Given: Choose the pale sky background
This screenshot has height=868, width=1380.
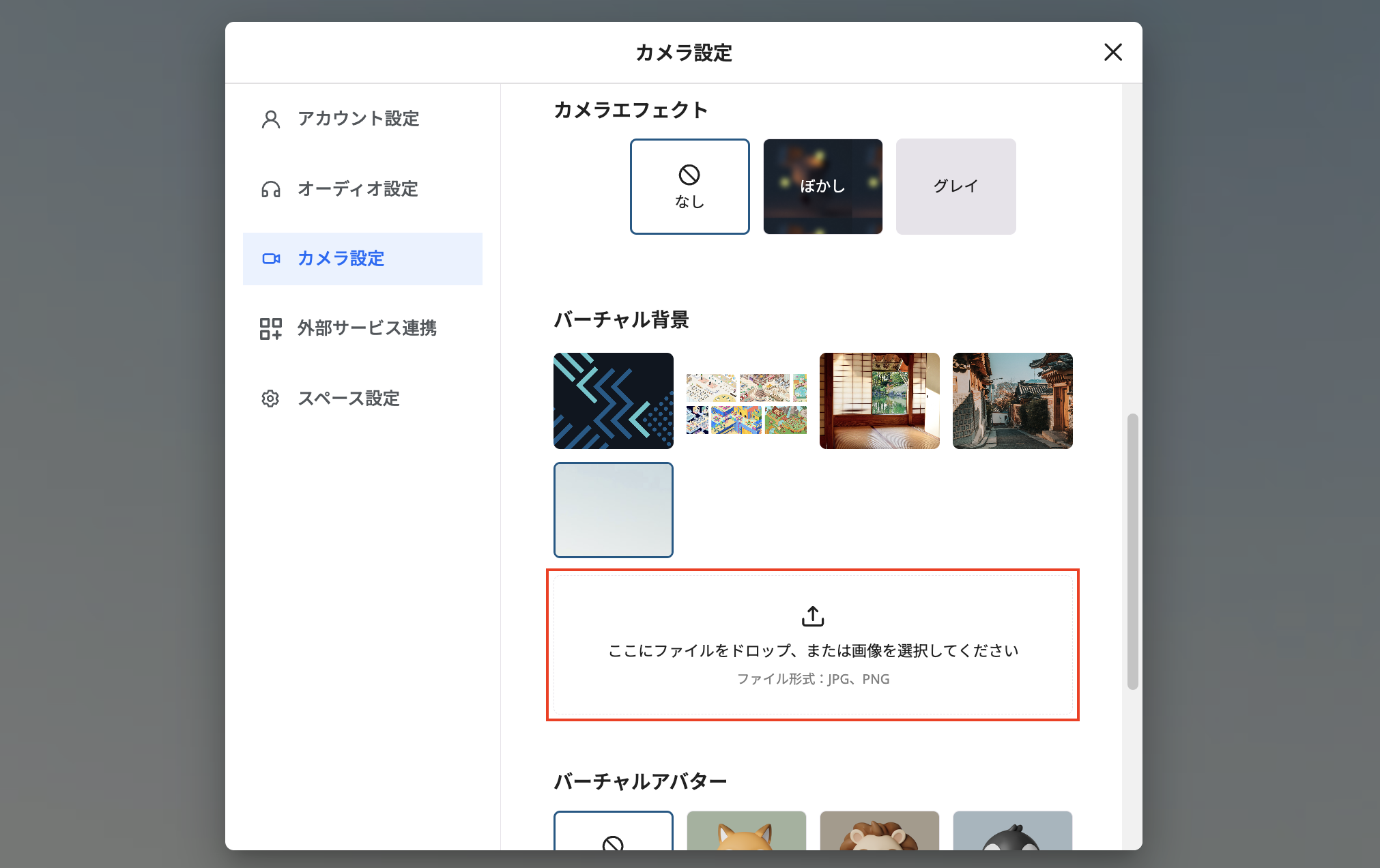Looking at the screenshot, I should coord(613,510).
